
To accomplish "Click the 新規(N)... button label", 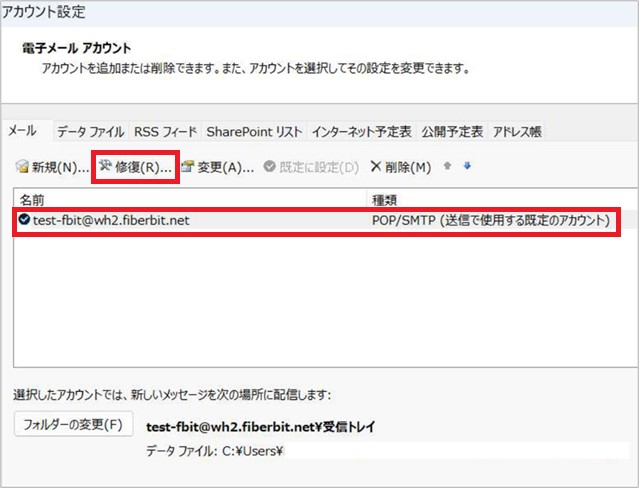I will 60,167.
